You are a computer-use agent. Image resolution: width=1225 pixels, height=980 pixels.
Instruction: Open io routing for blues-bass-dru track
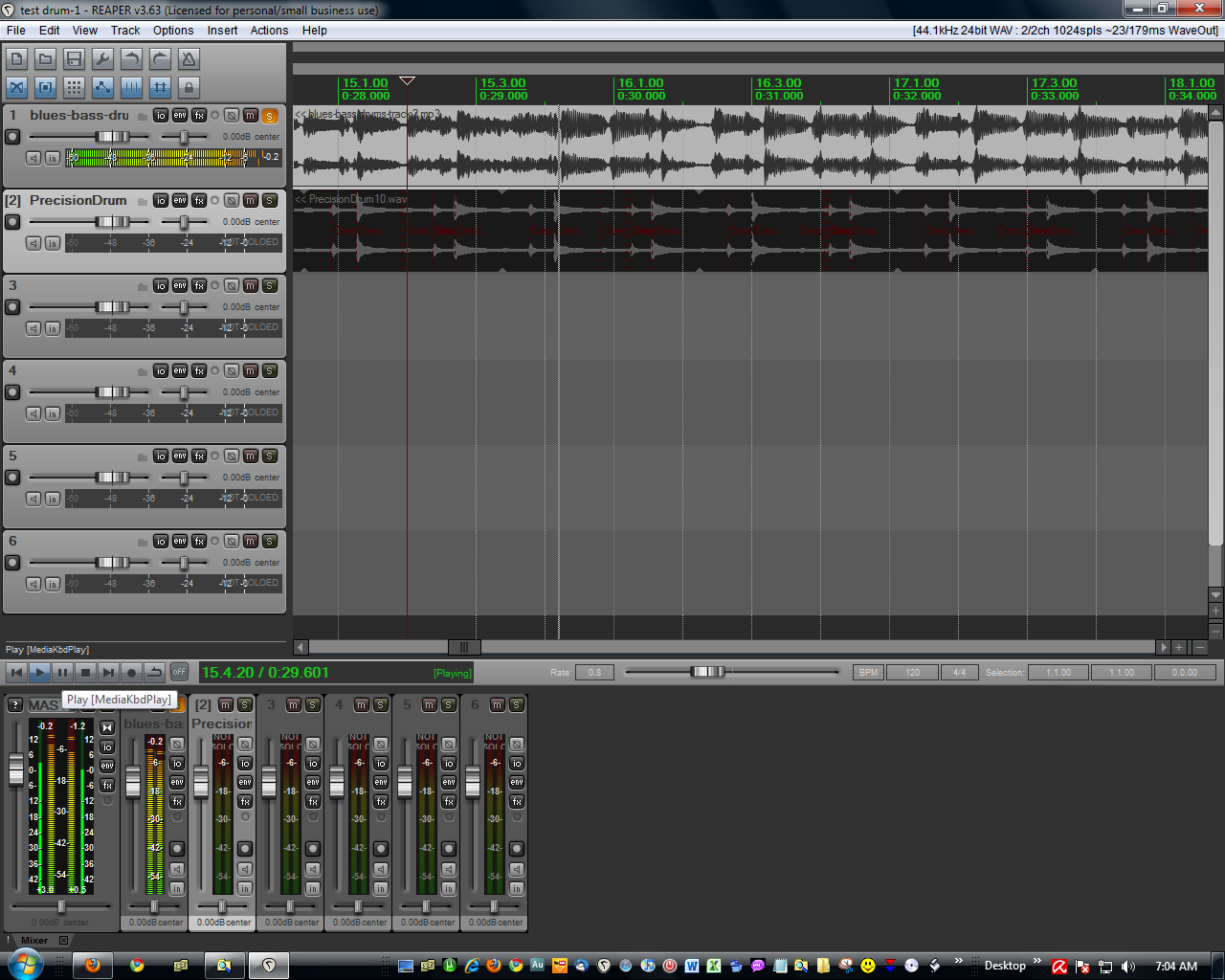(161, 115)
